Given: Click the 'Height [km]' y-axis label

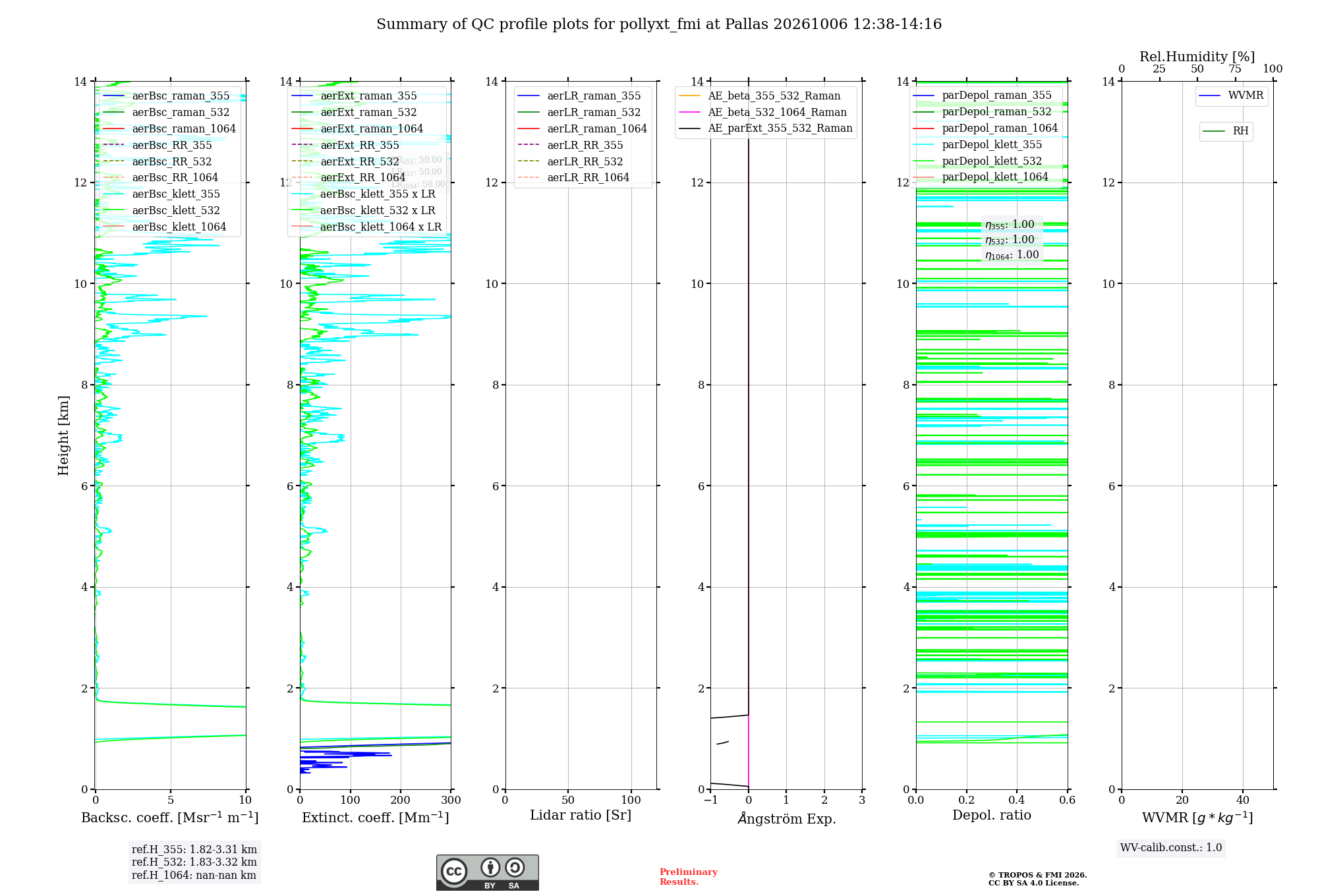Looking at the screenshot, I should [63, 435].
